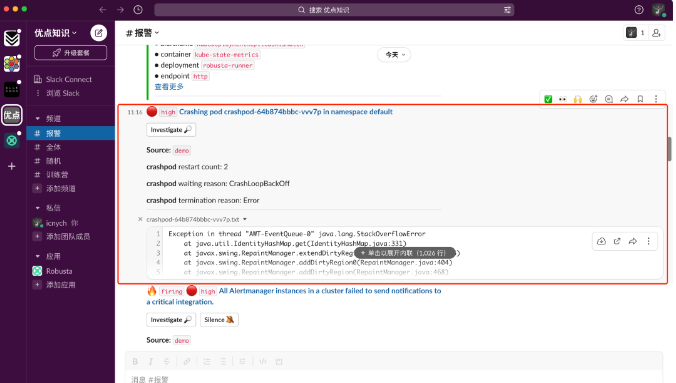The image size is (676, 383).
Task: Open user profile avatar at top right
Action: tap(658, 9)
